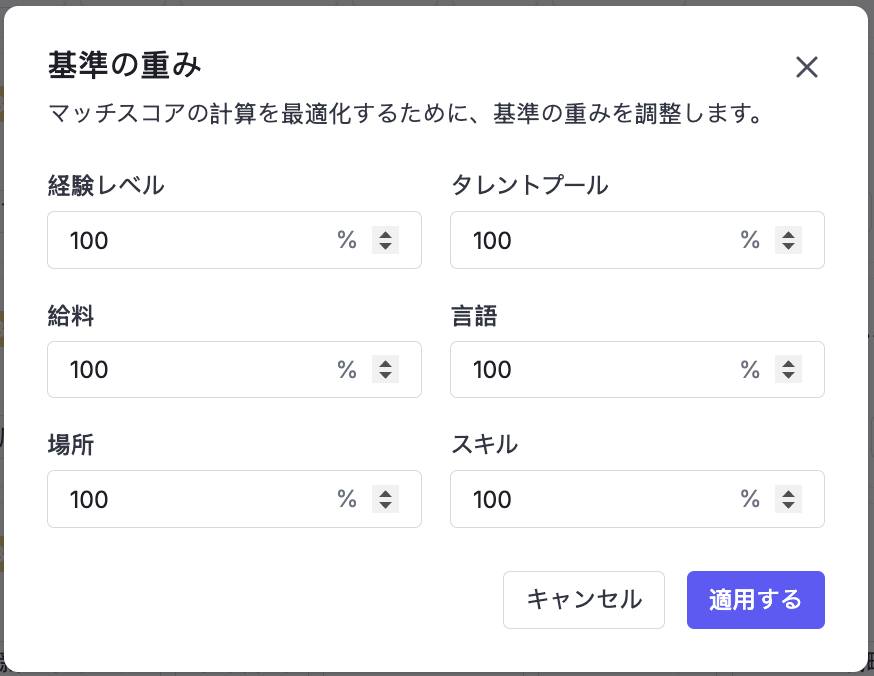This screenshot has width=874, height=676.
Task: Increase スキル weight with up arrow
Action: (788, 493)
